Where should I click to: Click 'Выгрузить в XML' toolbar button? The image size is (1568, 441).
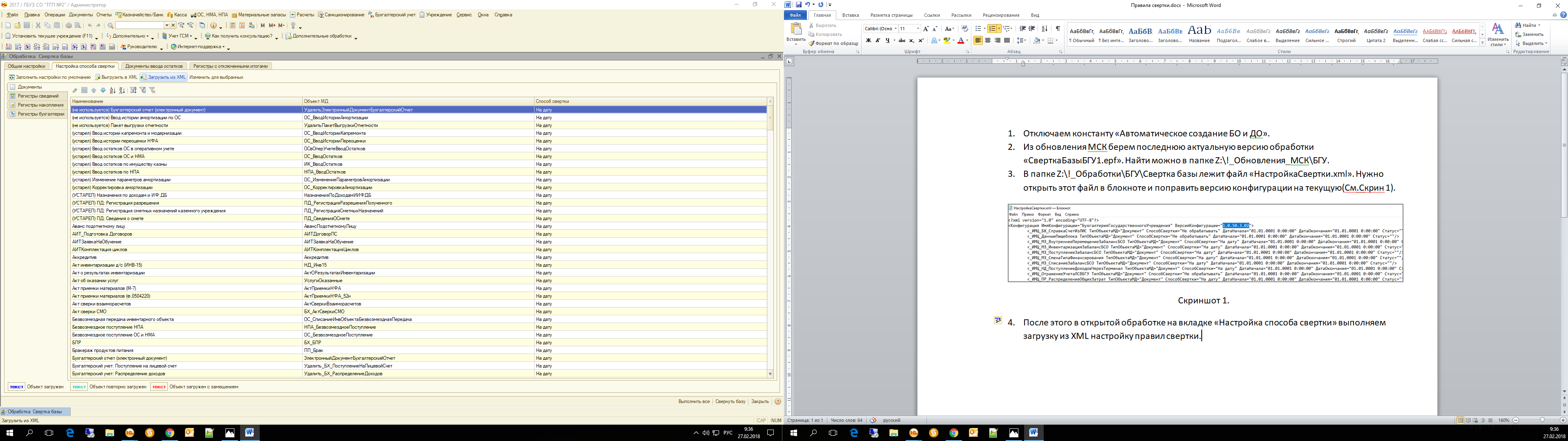click(116, 77)
